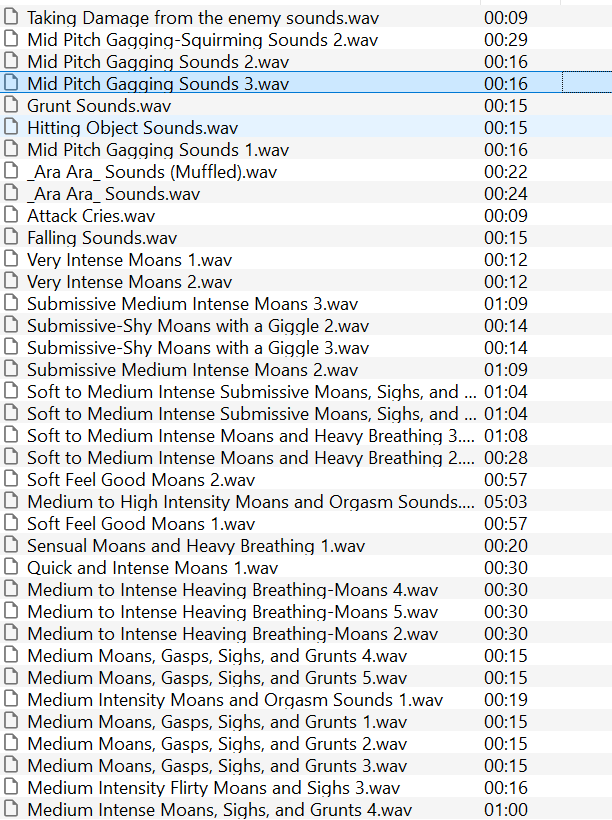Click 00:24 duration of _Ara Ara_ Sounds.wav

506,193
